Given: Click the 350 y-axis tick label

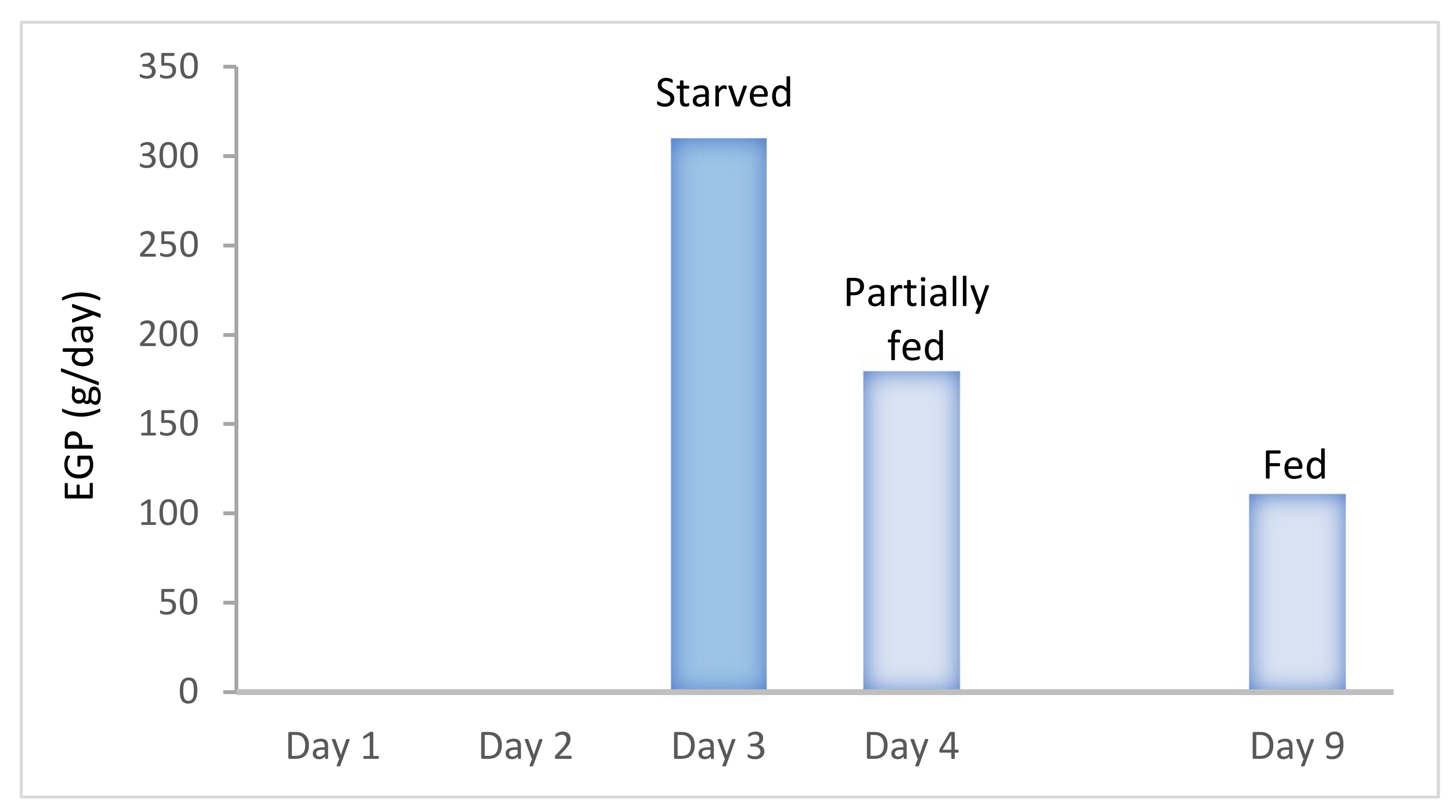Looking at the screenshot, I should click(168, 67).
